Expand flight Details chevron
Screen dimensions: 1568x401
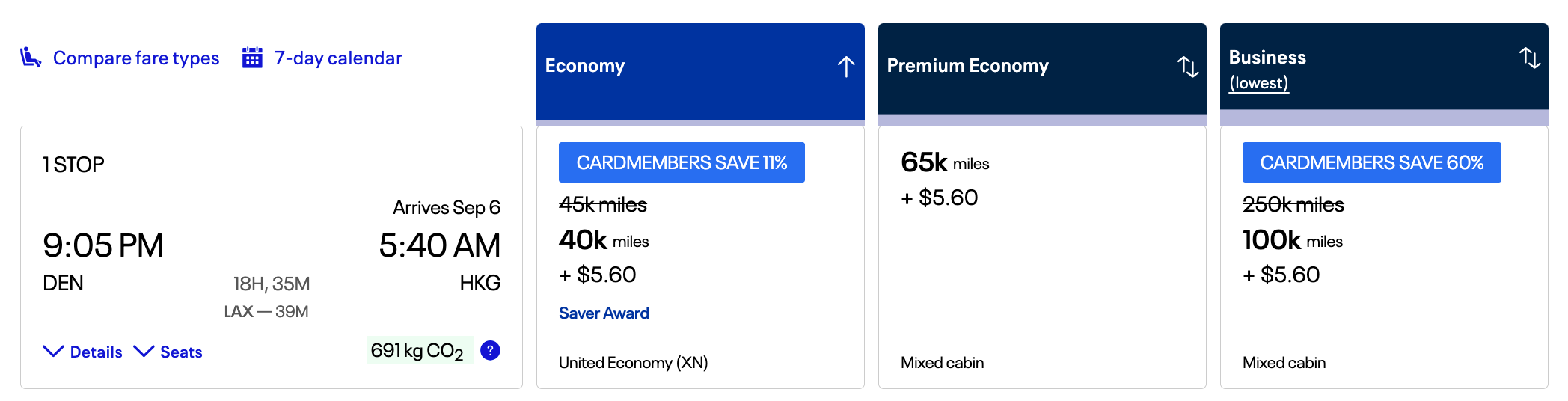pos(54,352)
